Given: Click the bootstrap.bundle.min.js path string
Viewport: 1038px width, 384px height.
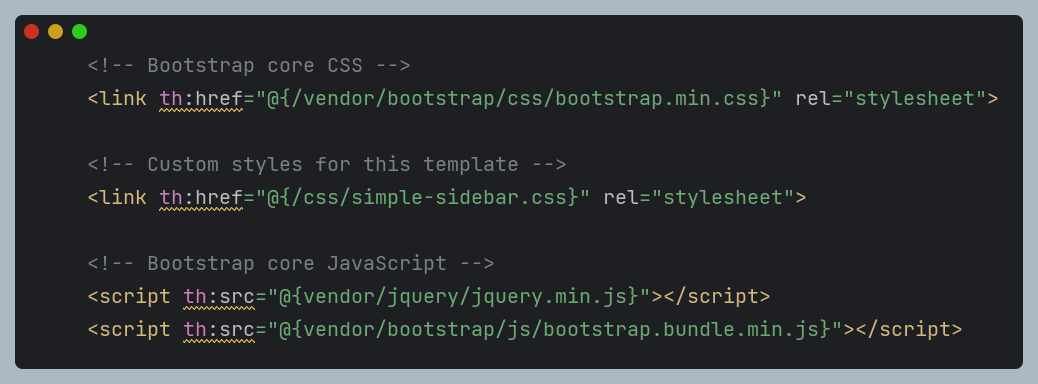Looking at the screenshot, I should tap(555, 330).
